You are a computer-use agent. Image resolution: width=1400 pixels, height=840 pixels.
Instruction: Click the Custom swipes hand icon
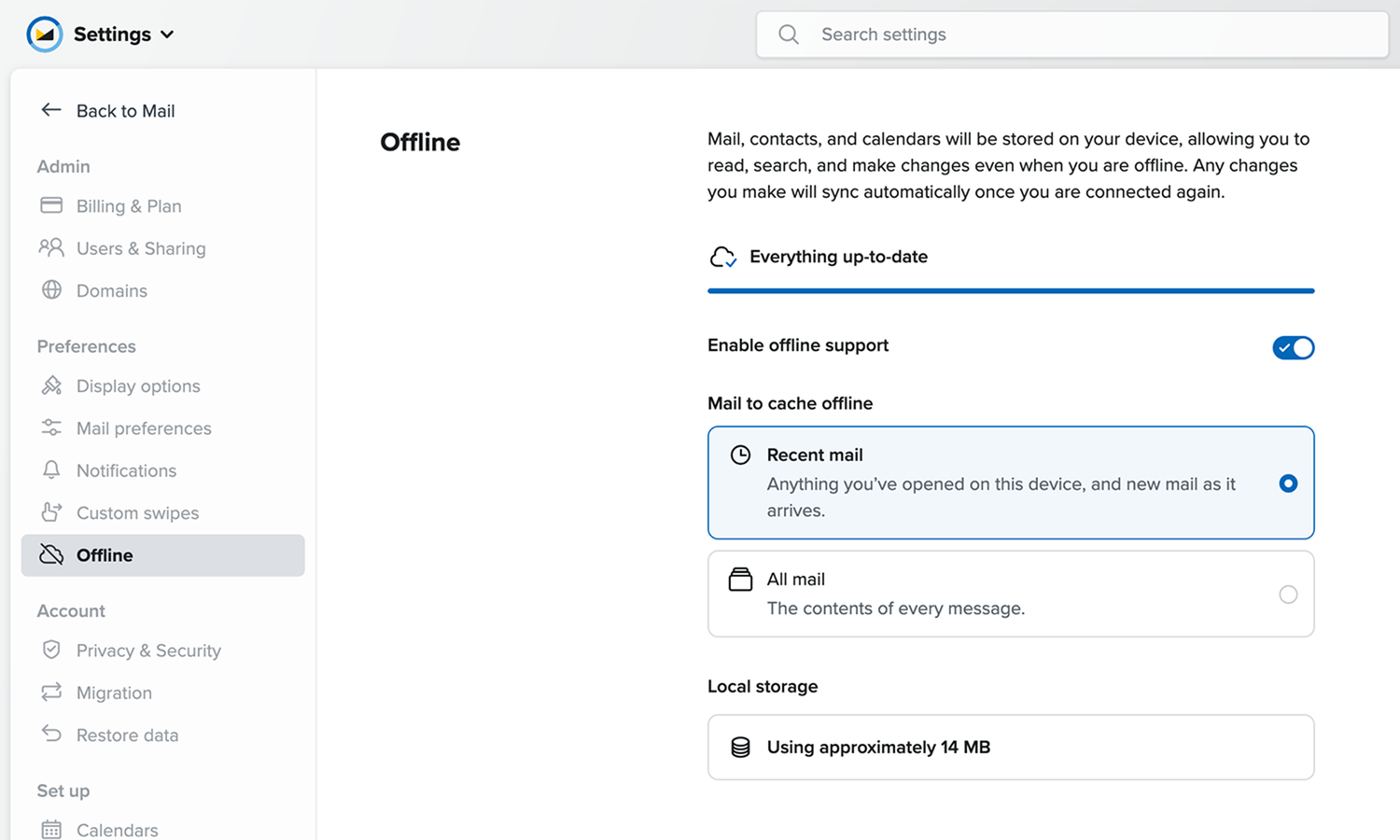[51, 511]
